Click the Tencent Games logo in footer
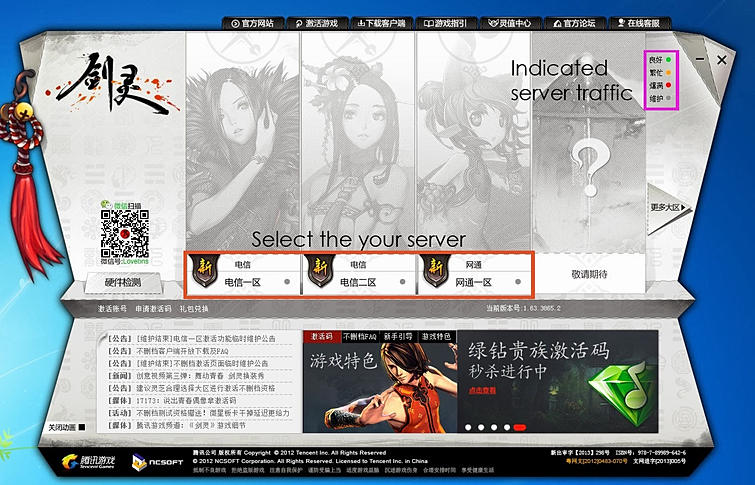This screenshot has width=755, height=485. coord(89,461)
